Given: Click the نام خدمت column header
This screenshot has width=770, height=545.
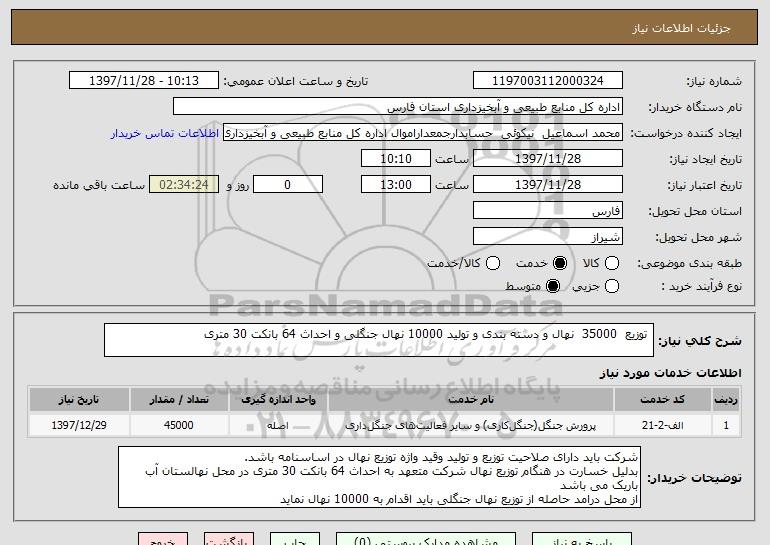Looking at the screenshot, I should pyautogui.click(x=471, y=400).
